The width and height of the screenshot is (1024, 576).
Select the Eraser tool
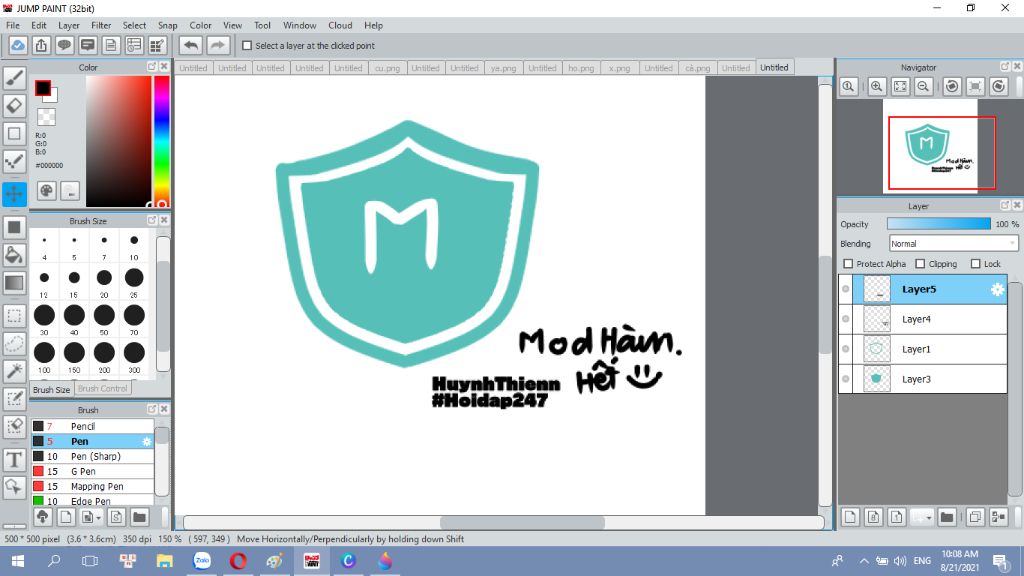tap(14, 106)
